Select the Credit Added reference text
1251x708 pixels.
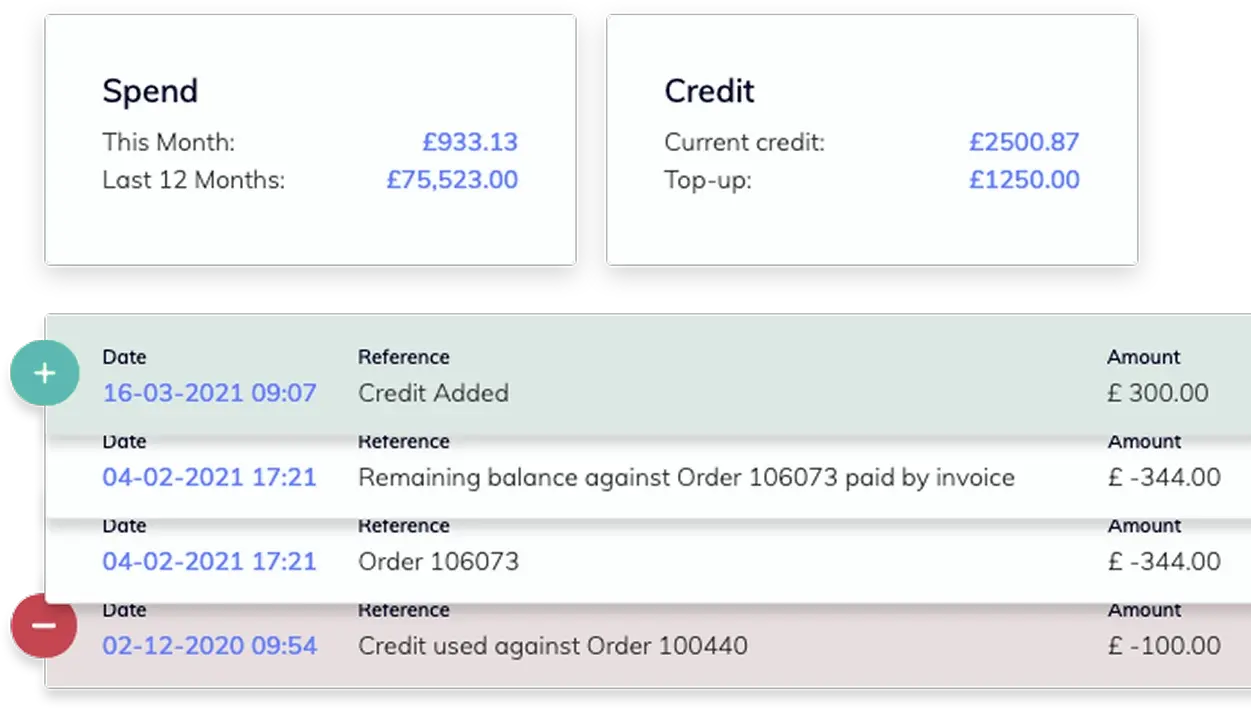coord(433,393)
